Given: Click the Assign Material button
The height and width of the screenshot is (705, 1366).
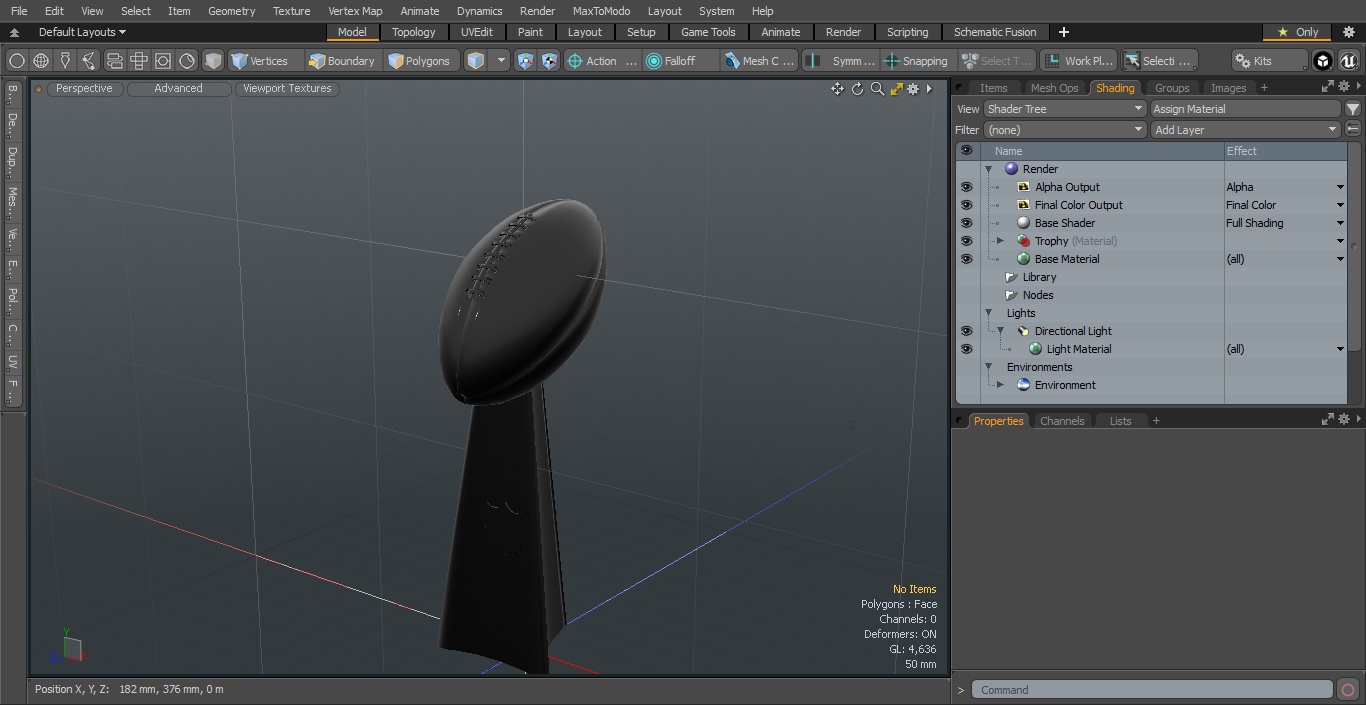Looking at the screenshot, I should click(1245, 109).
